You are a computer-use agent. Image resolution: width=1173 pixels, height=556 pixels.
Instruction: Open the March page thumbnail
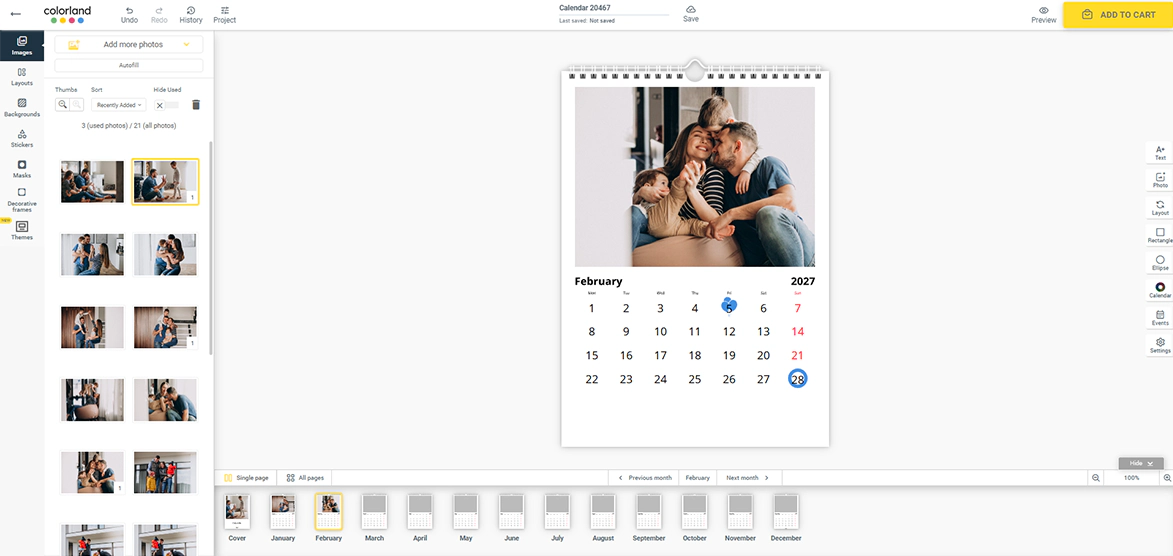pyautogui.click(x=374, y=513)
